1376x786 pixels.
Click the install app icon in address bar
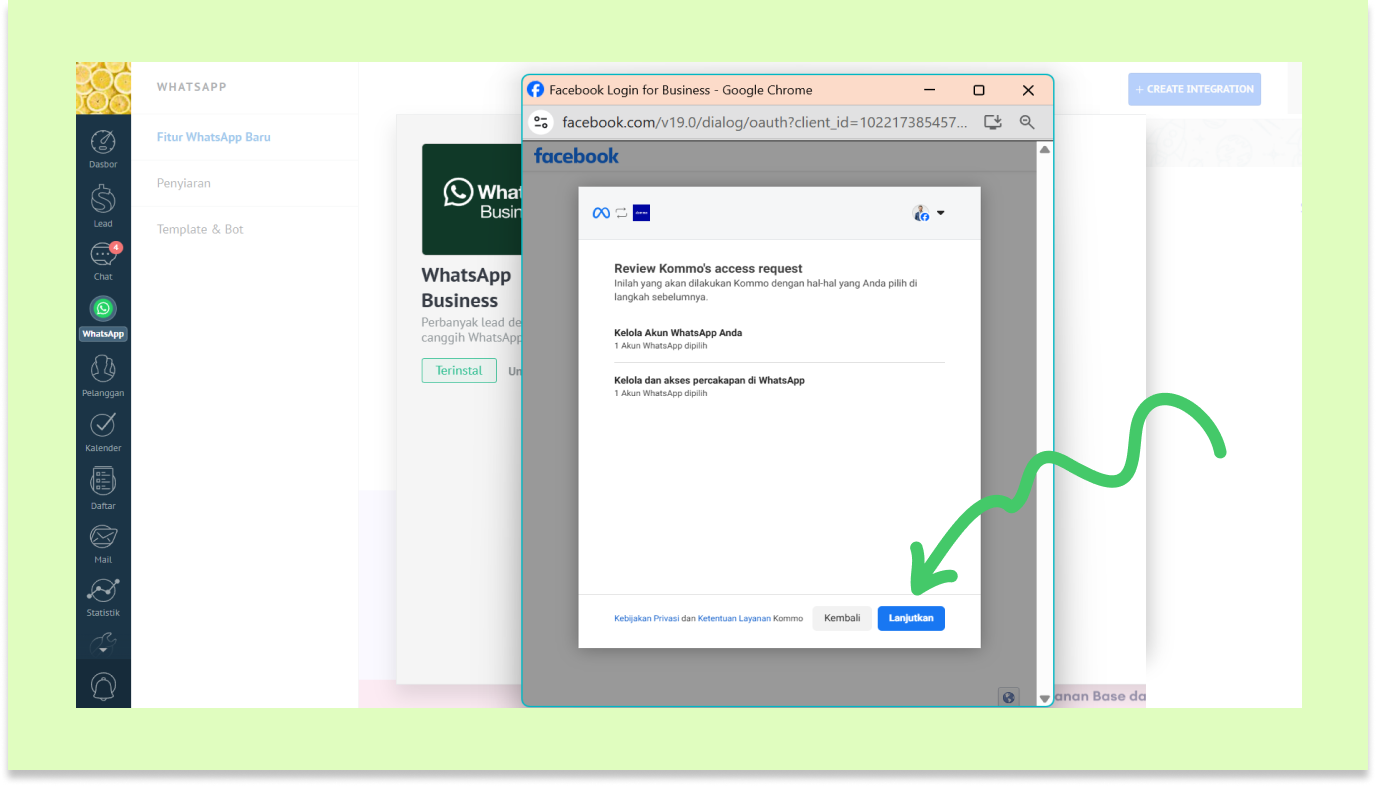tap(993, 122)
